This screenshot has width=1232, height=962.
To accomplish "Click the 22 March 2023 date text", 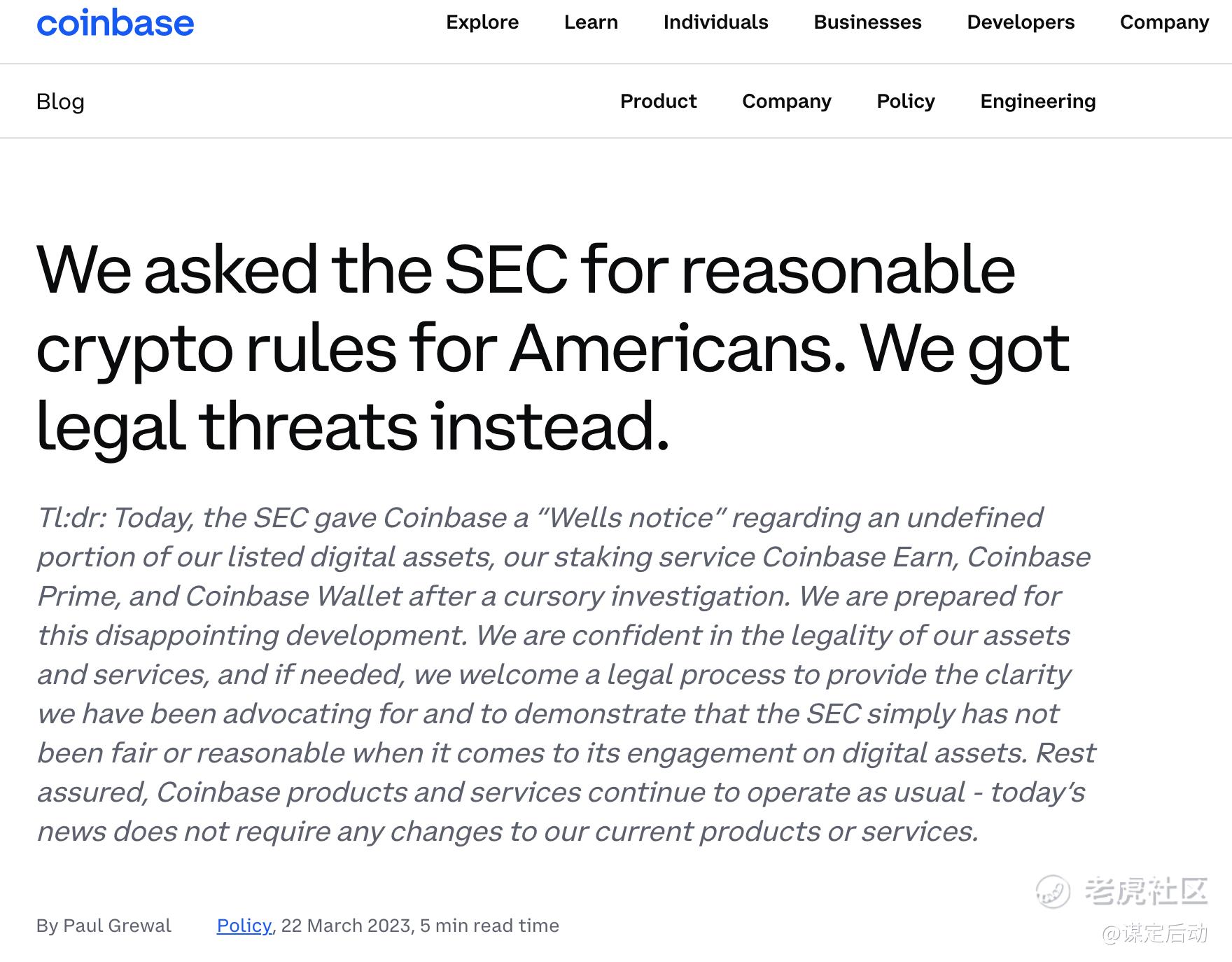I will click(346, 926).
